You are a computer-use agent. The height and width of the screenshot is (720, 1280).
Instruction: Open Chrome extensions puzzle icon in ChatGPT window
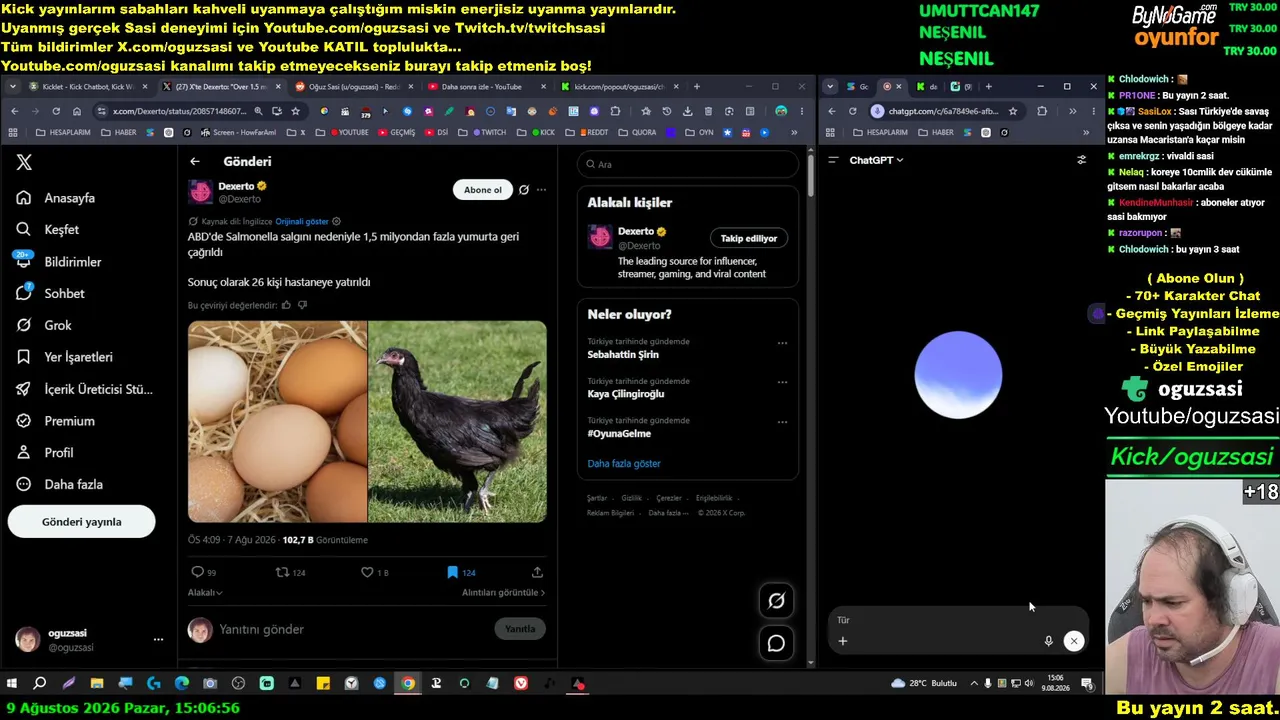click(1042, 111)
